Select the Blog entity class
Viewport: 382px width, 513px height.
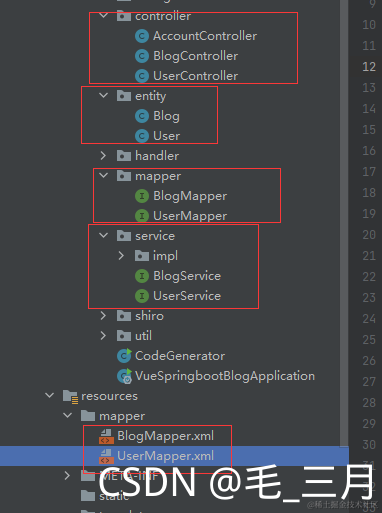click(x=166, y=116)
